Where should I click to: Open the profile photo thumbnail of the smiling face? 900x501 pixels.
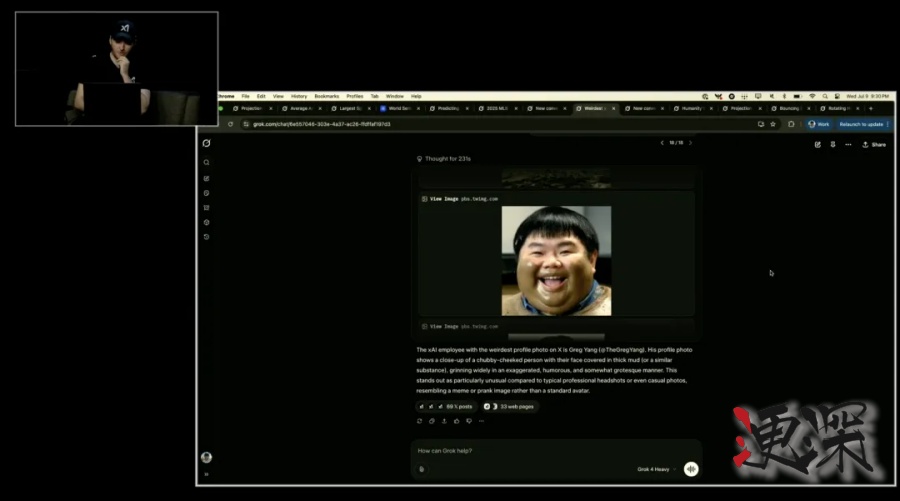[556, 261]
